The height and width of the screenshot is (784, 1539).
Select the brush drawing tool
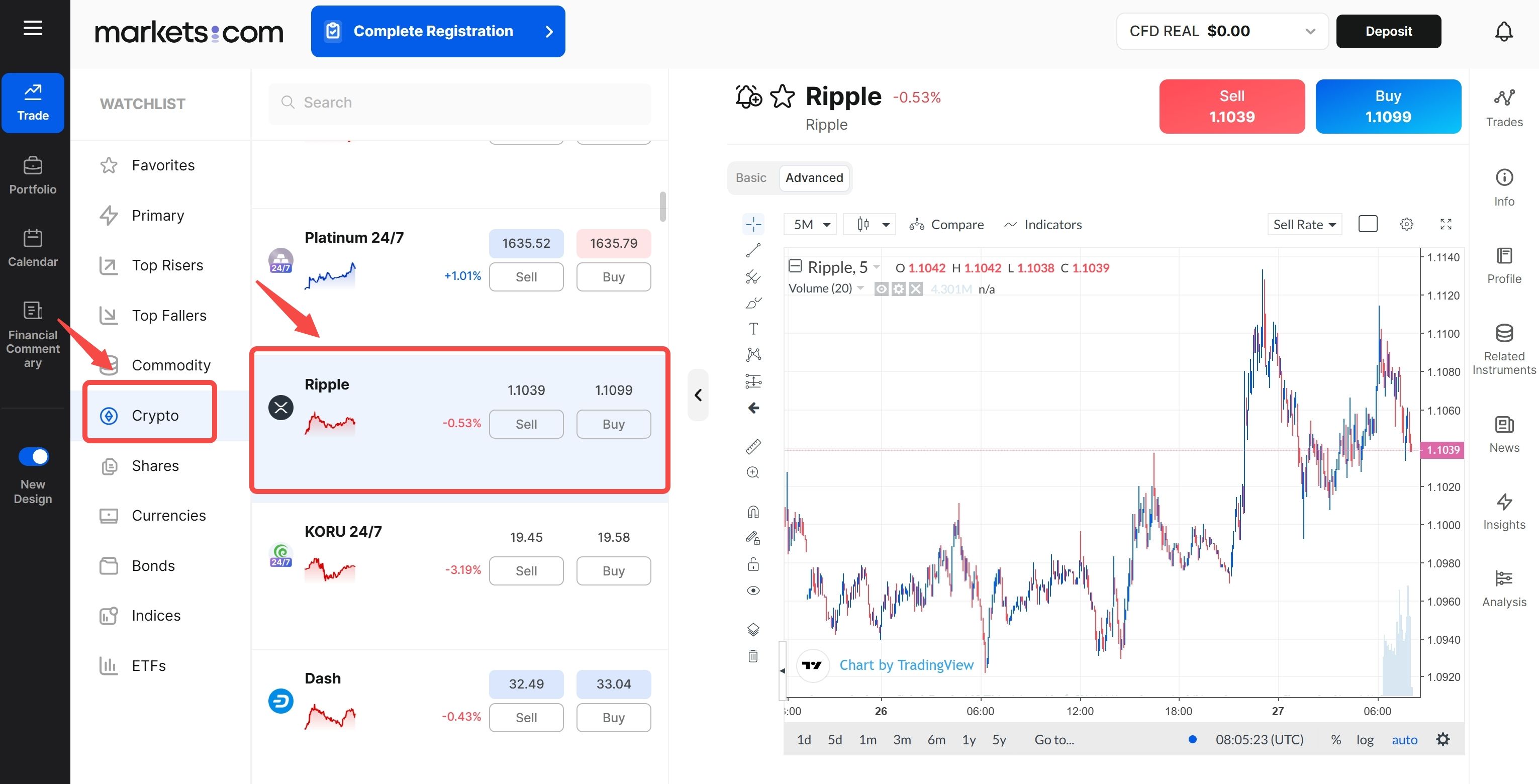pos(753,303)
